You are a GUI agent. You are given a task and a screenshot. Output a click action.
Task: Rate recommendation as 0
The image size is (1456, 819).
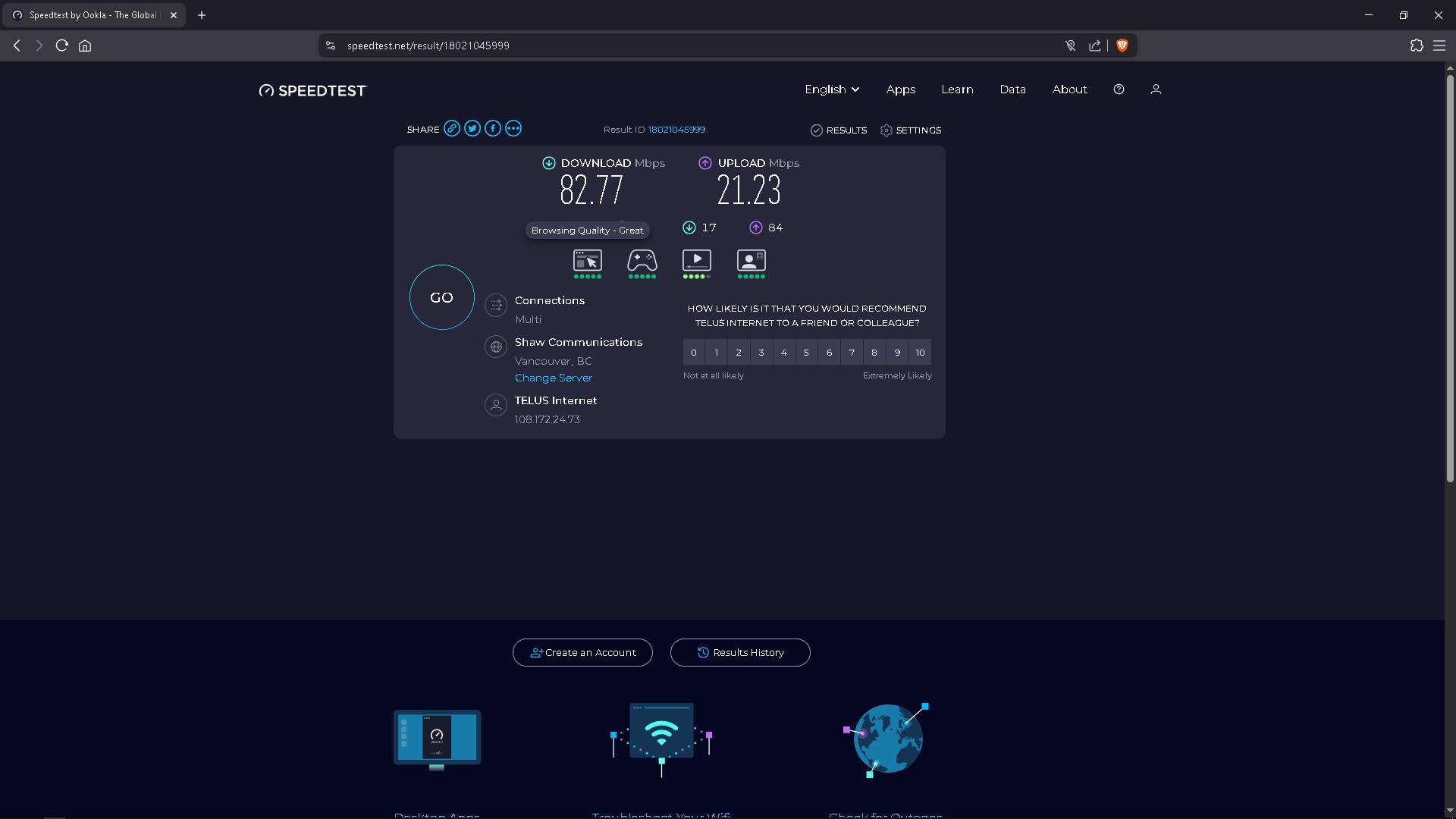click(694, 353)
